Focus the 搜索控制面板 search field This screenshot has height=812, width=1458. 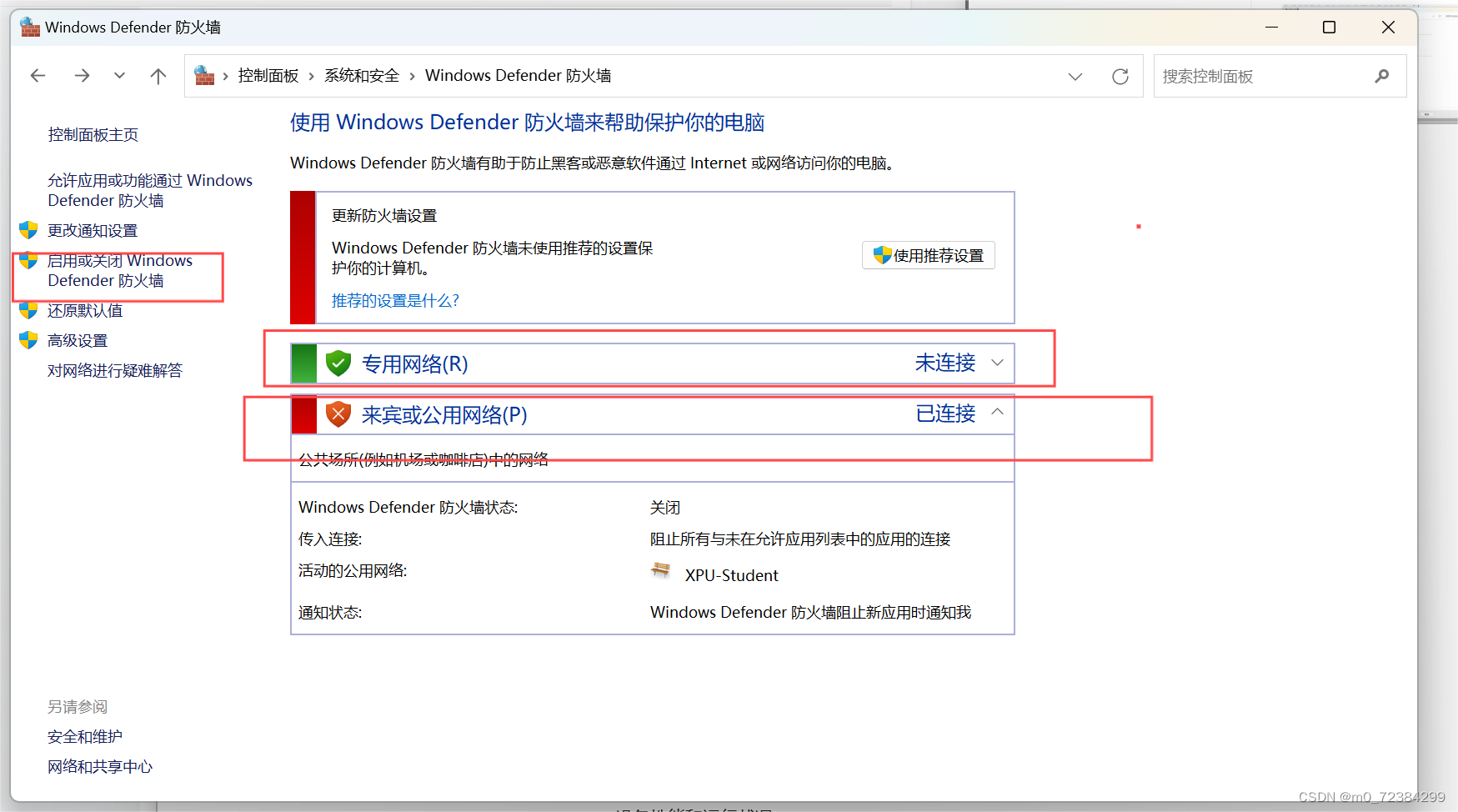(1280, 76)
